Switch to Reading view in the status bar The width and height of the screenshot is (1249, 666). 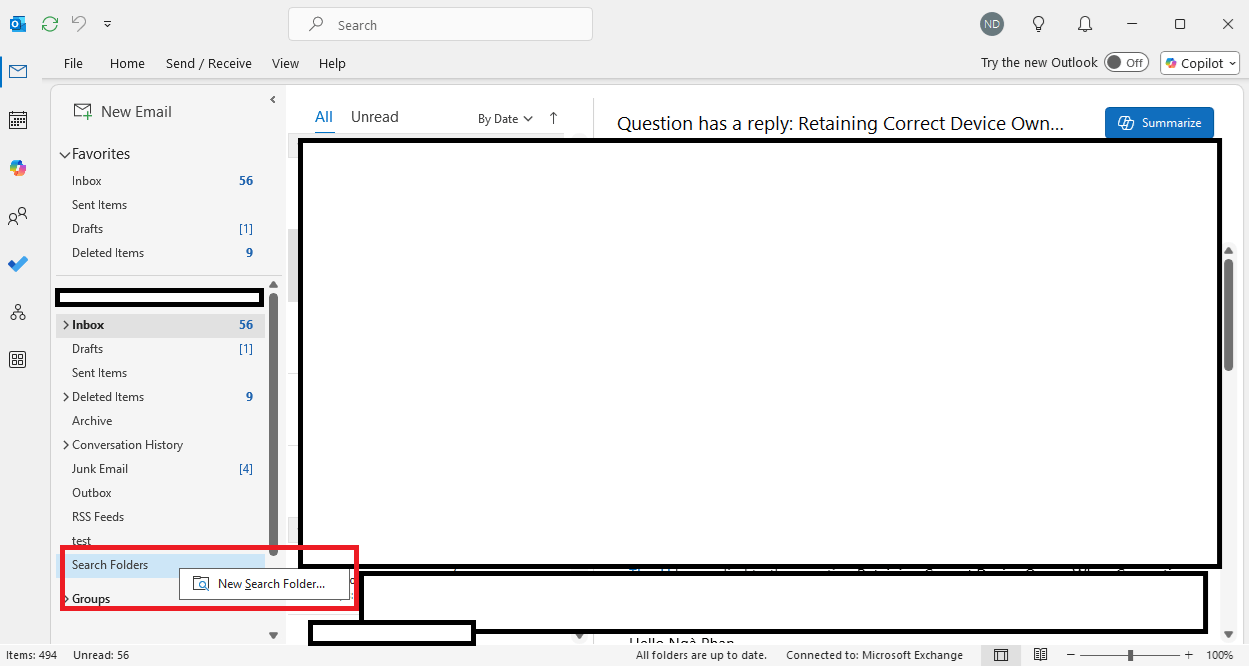click(1040, 654)
